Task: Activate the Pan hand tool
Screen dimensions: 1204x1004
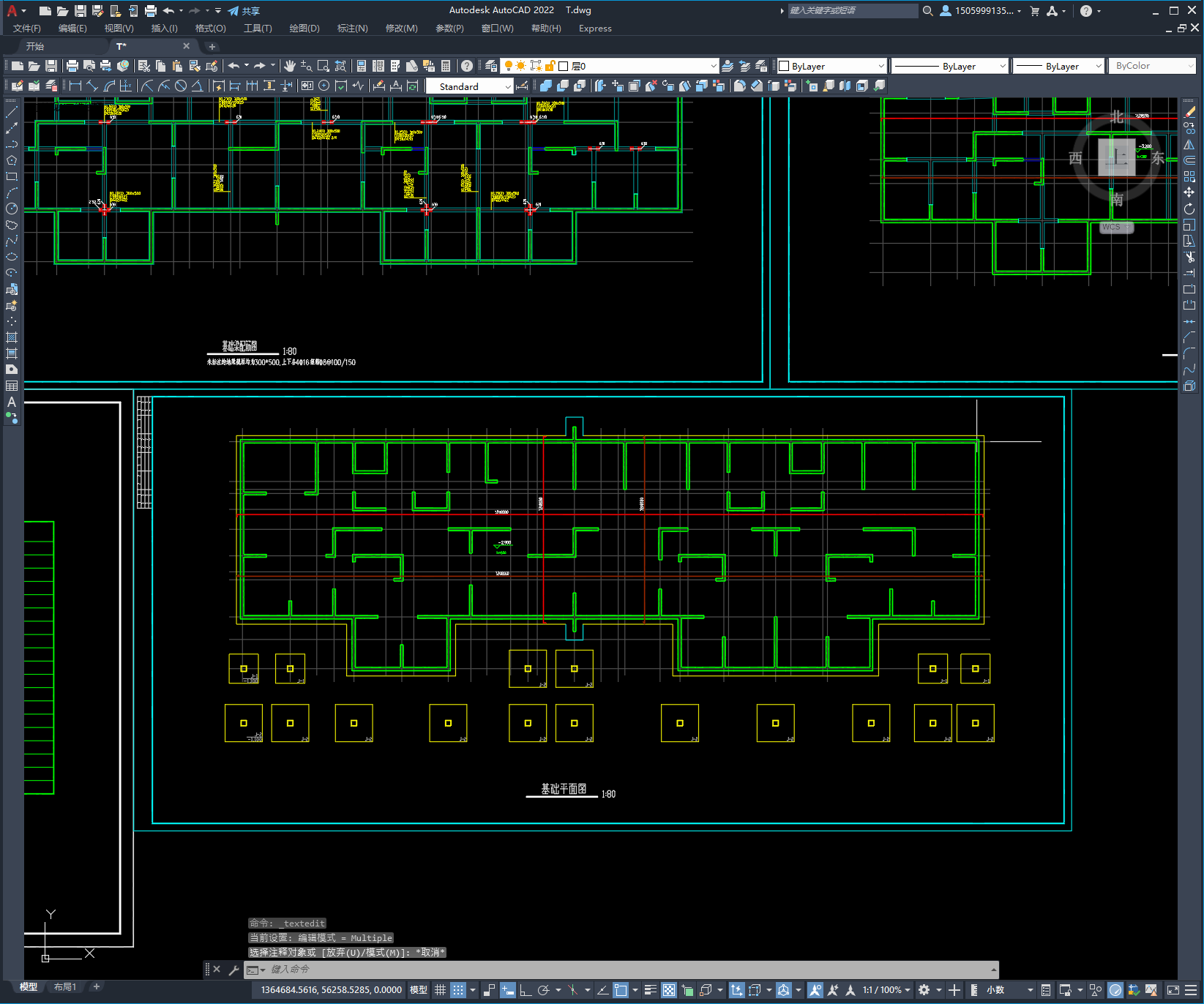Action: [x=290, y=66]
